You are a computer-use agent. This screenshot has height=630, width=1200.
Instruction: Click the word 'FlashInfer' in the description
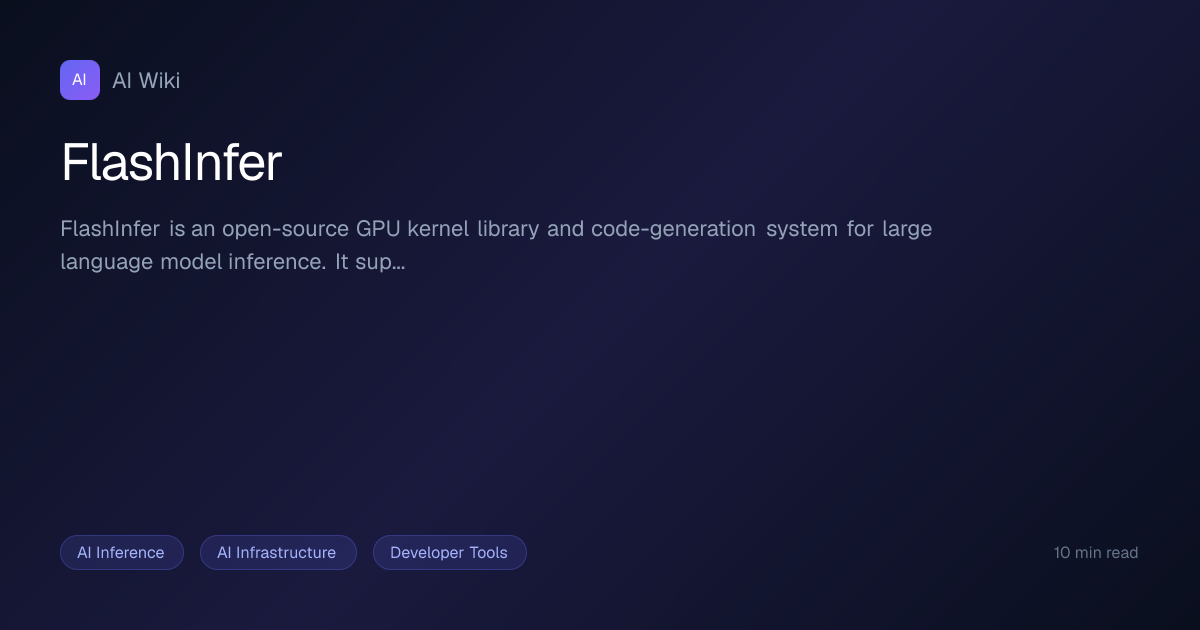click(x=110, y=229)
